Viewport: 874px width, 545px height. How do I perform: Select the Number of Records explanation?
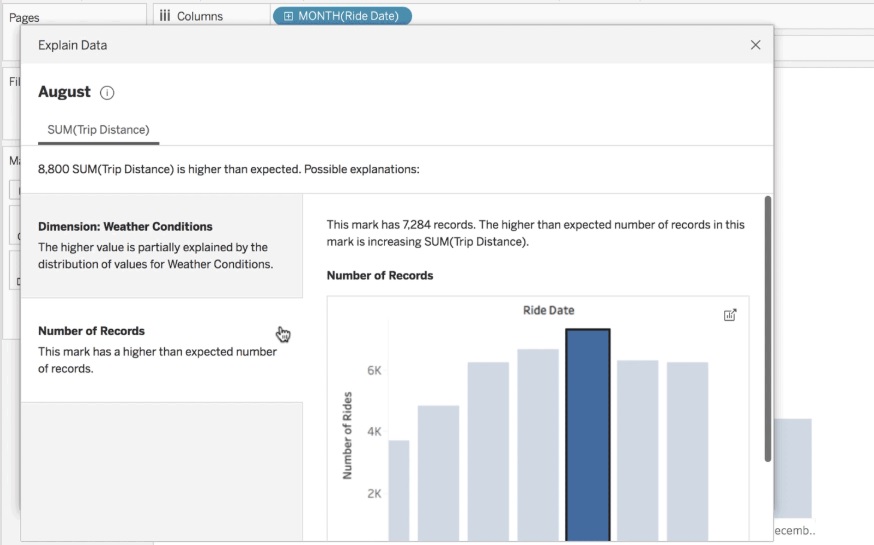161,349
